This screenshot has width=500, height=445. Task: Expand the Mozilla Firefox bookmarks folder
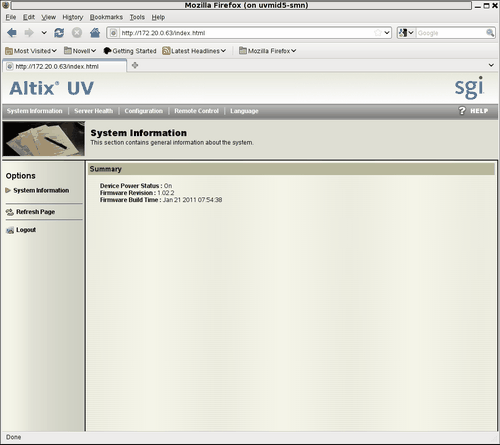point(268,51)
